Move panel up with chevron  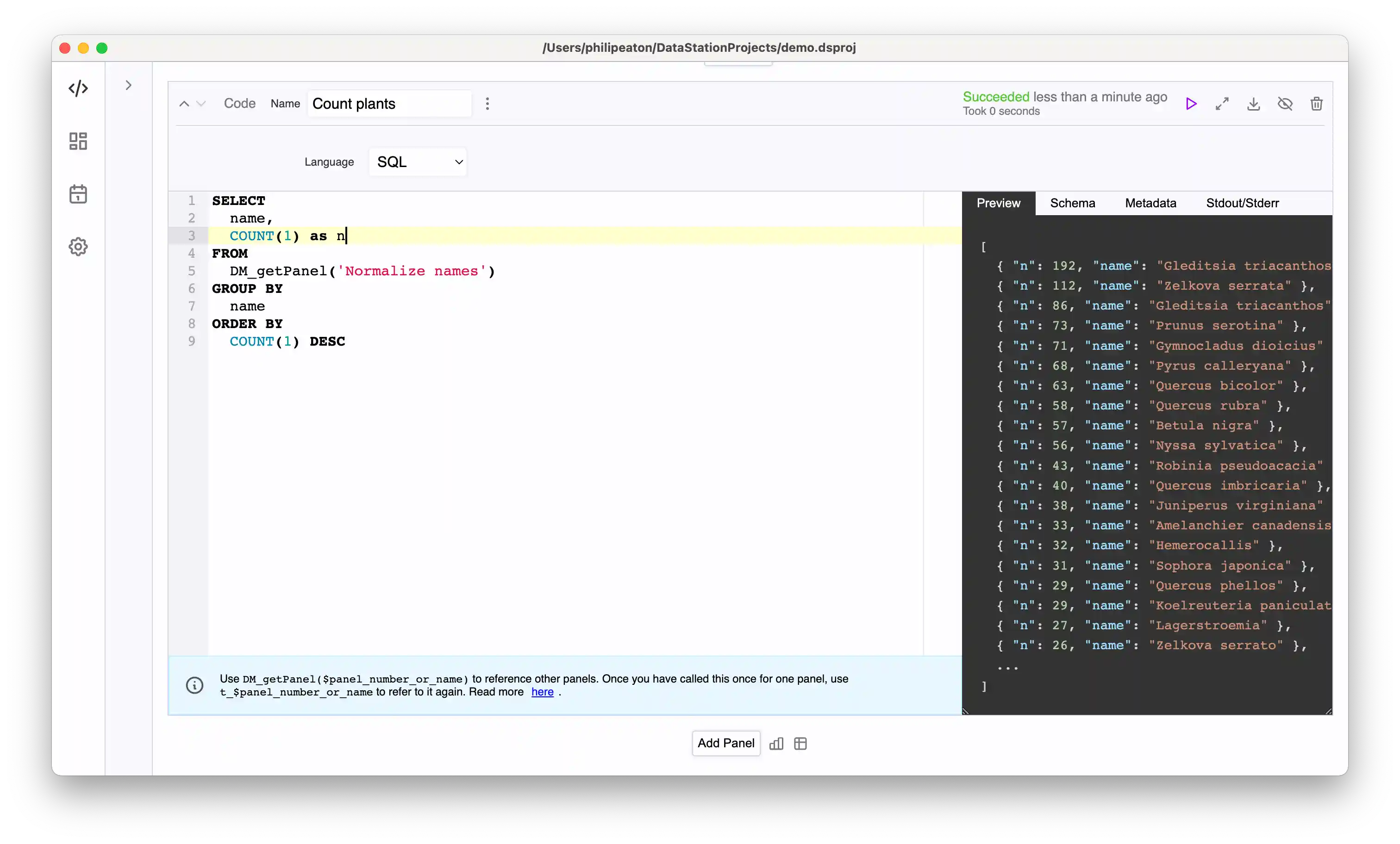pos(184,103)
